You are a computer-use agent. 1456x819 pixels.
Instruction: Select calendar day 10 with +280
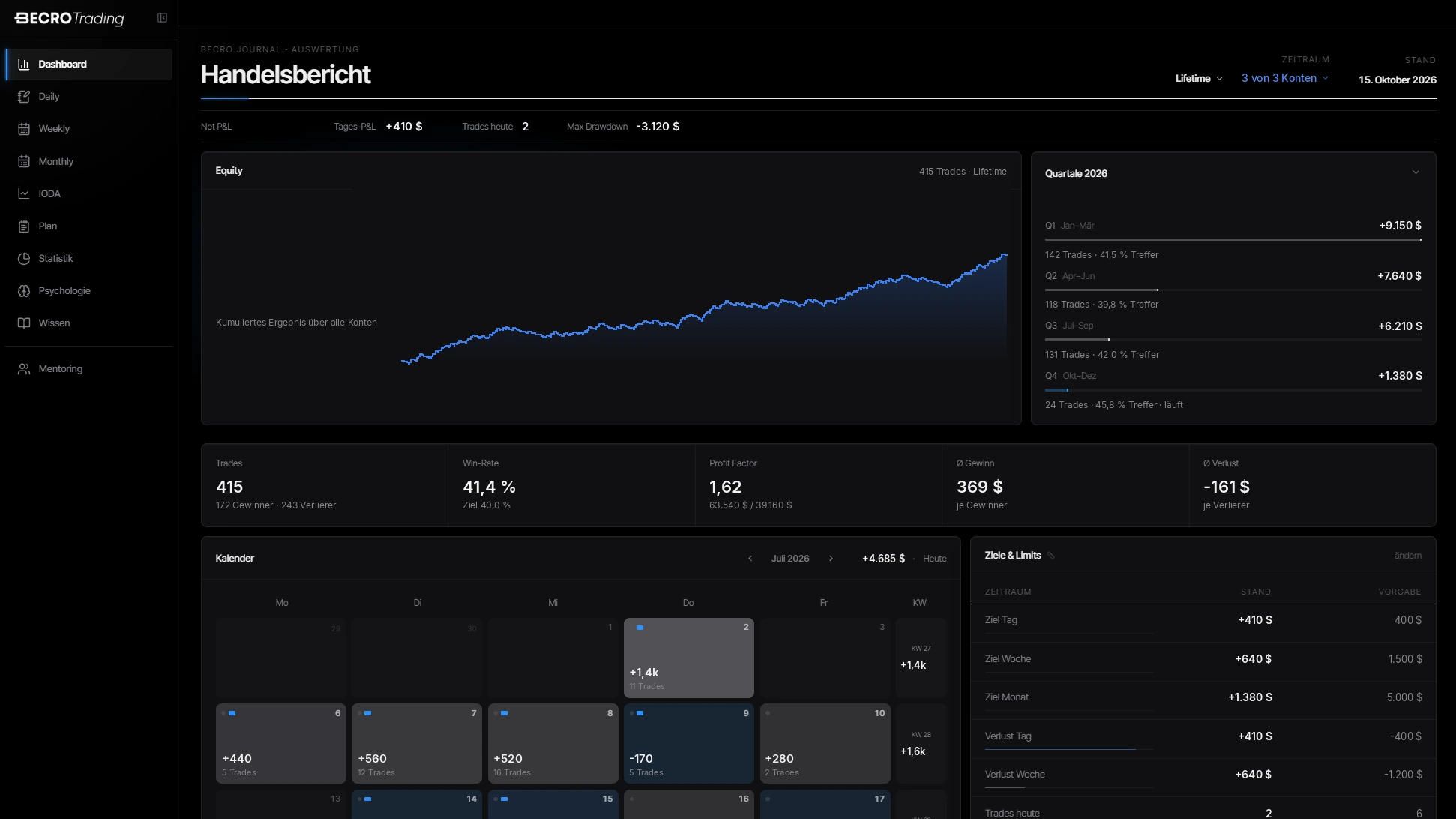tap(825, 744)
